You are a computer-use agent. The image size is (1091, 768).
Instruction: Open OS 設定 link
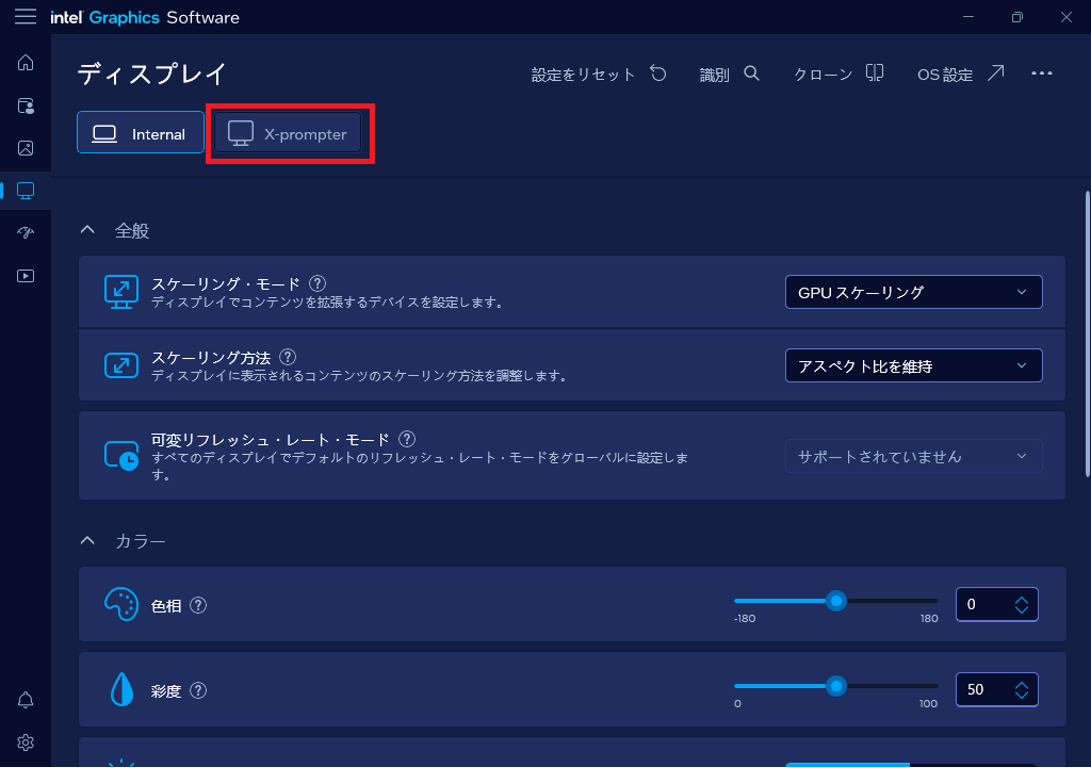[x=961, y=74]
